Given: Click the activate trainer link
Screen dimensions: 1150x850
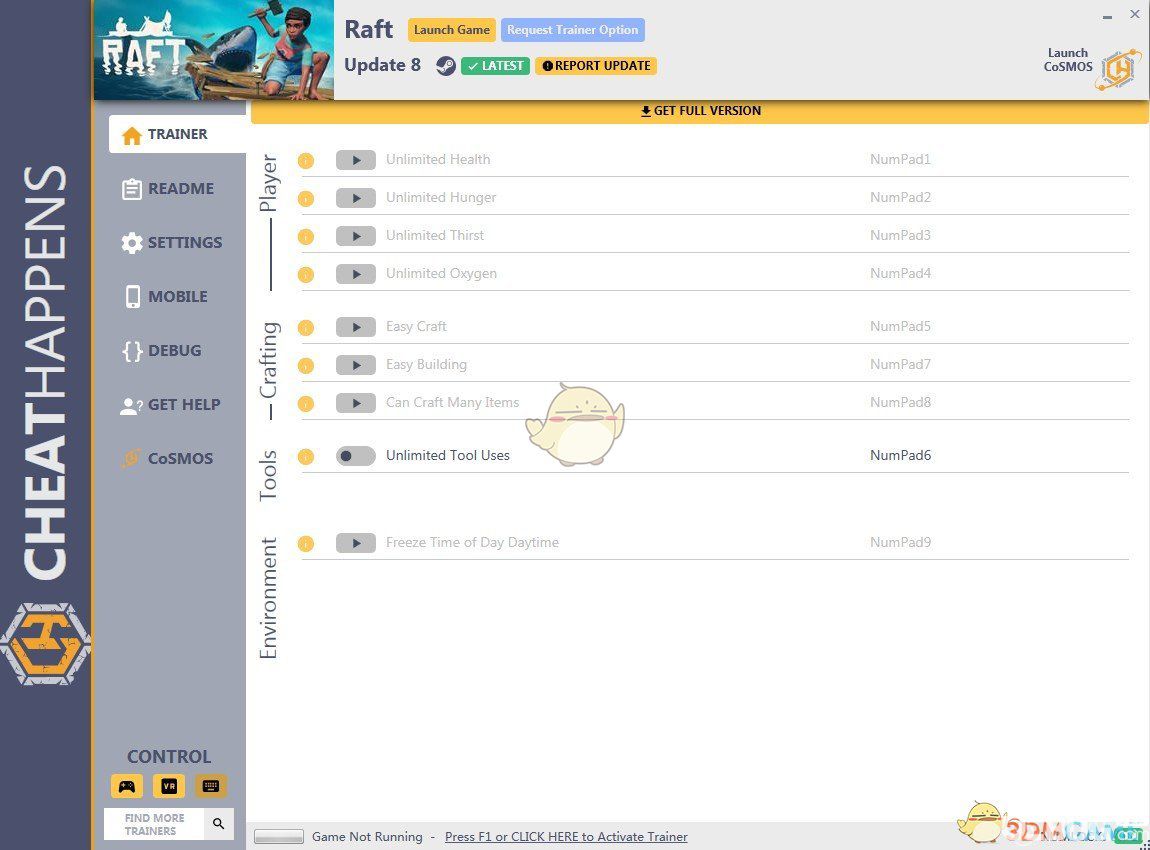Looking at the screenshot, I should click(x=566, y=837).
